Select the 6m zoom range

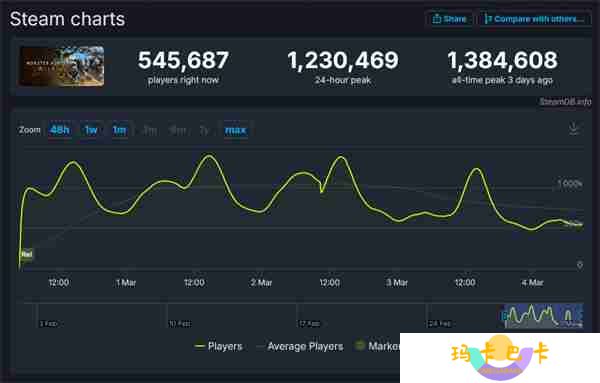coord(178,130)
